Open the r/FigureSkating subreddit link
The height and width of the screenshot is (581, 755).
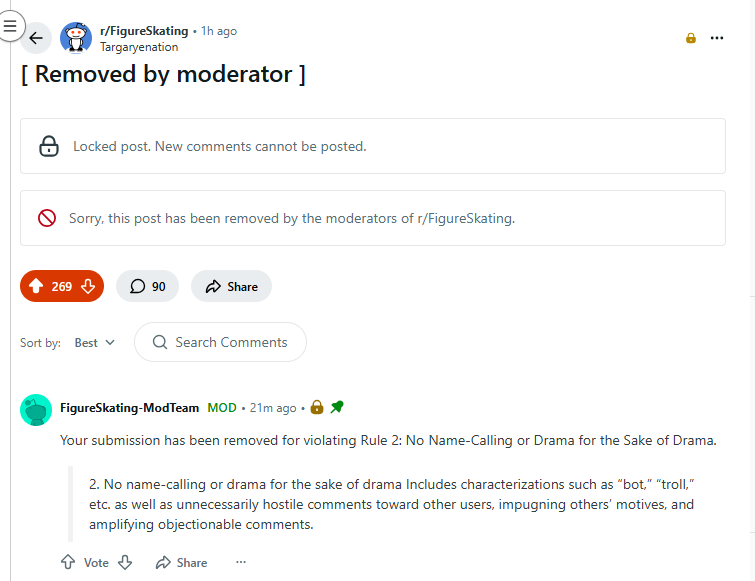144,31
